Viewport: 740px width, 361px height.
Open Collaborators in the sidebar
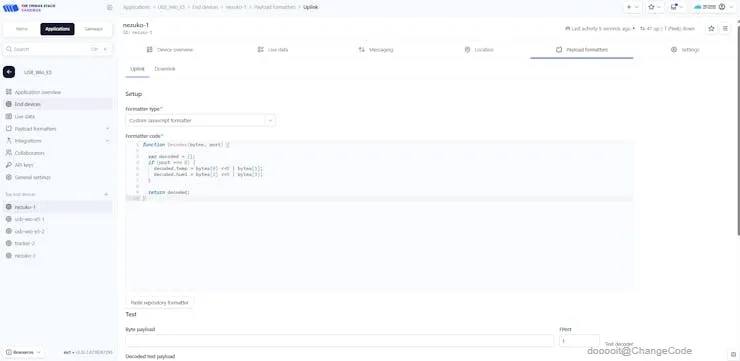(29, 153)
